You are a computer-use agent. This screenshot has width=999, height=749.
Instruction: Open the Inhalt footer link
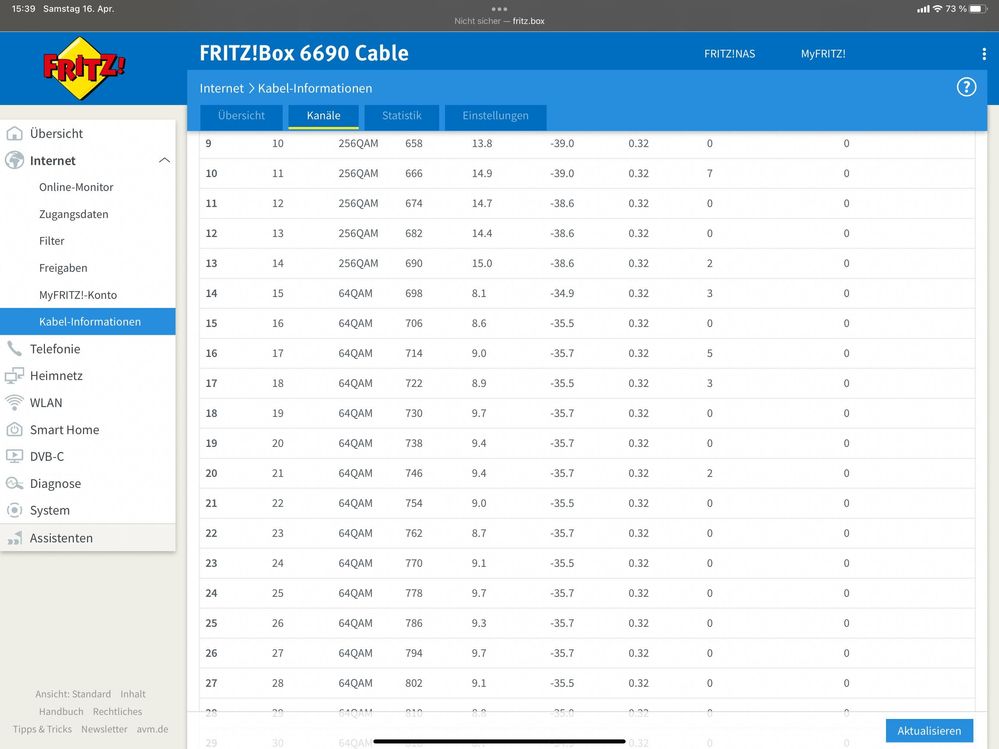tap(133, 694)
